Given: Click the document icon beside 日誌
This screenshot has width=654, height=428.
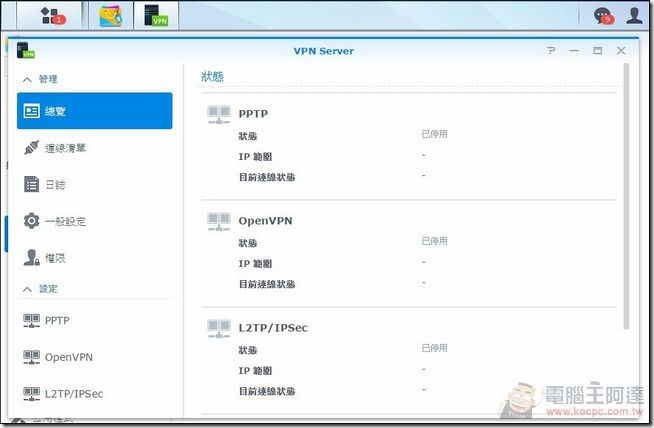Looking at the screenshot, I should click(x=32, y=184).
